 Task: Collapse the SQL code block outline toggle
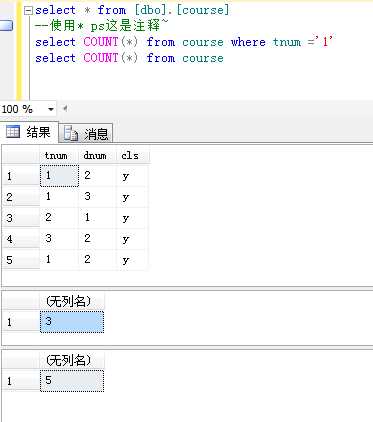(29, 10)
